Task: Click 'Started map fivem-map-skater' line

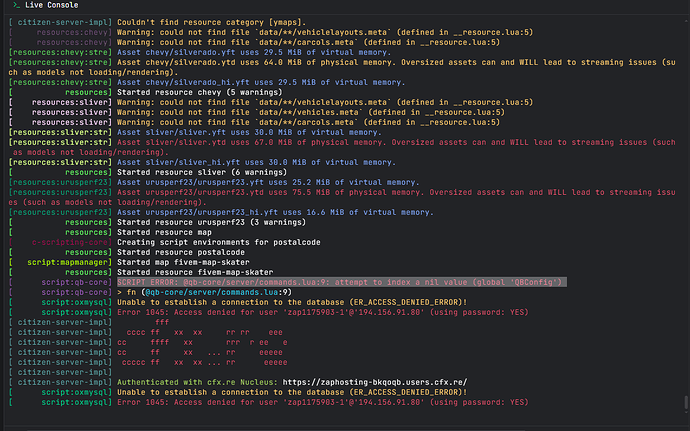Action: (x=183, y=262)
